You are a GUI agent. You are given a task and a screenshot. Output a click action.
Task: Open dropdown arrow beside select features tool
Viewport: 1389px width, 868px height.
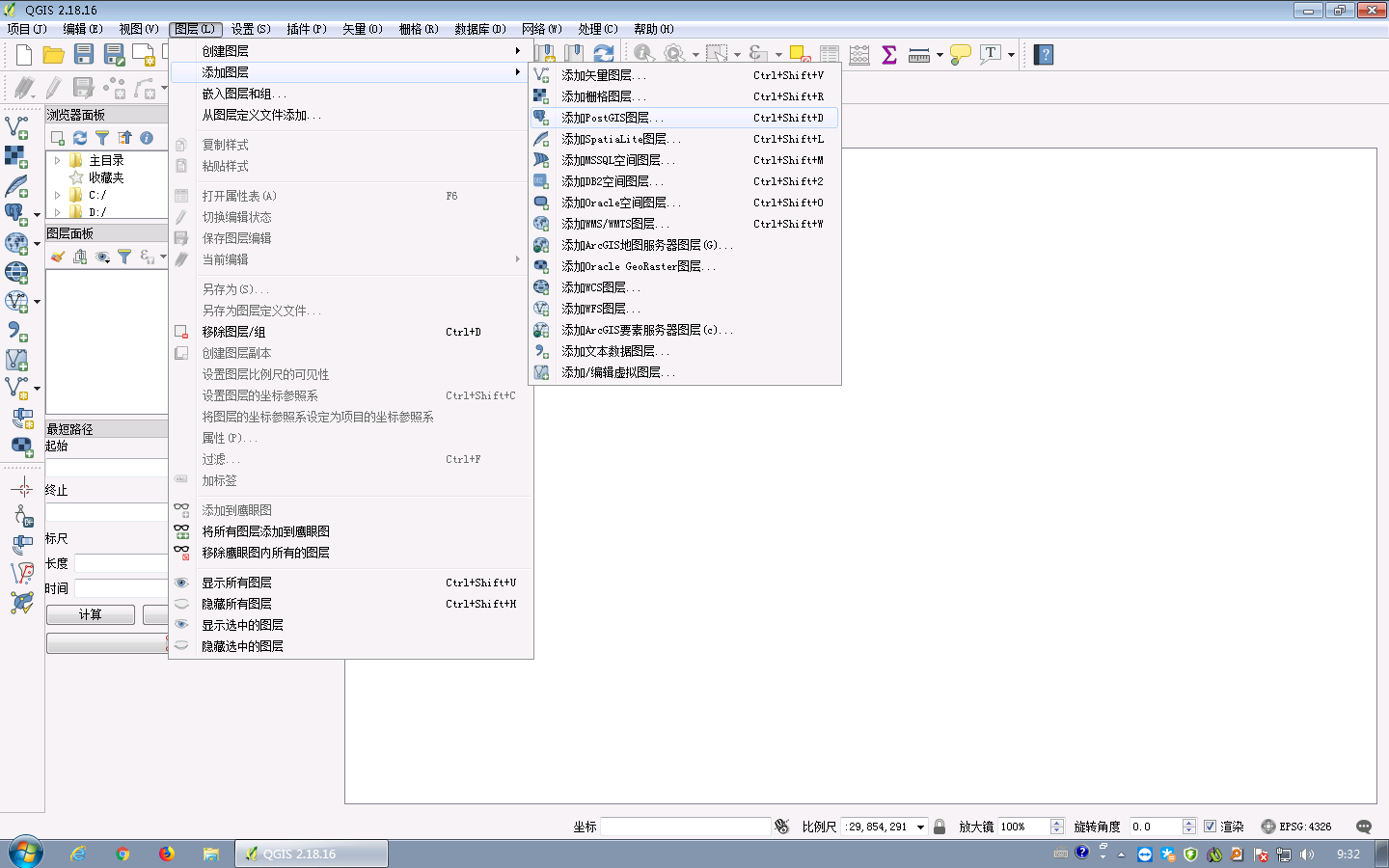click(737, 55)
